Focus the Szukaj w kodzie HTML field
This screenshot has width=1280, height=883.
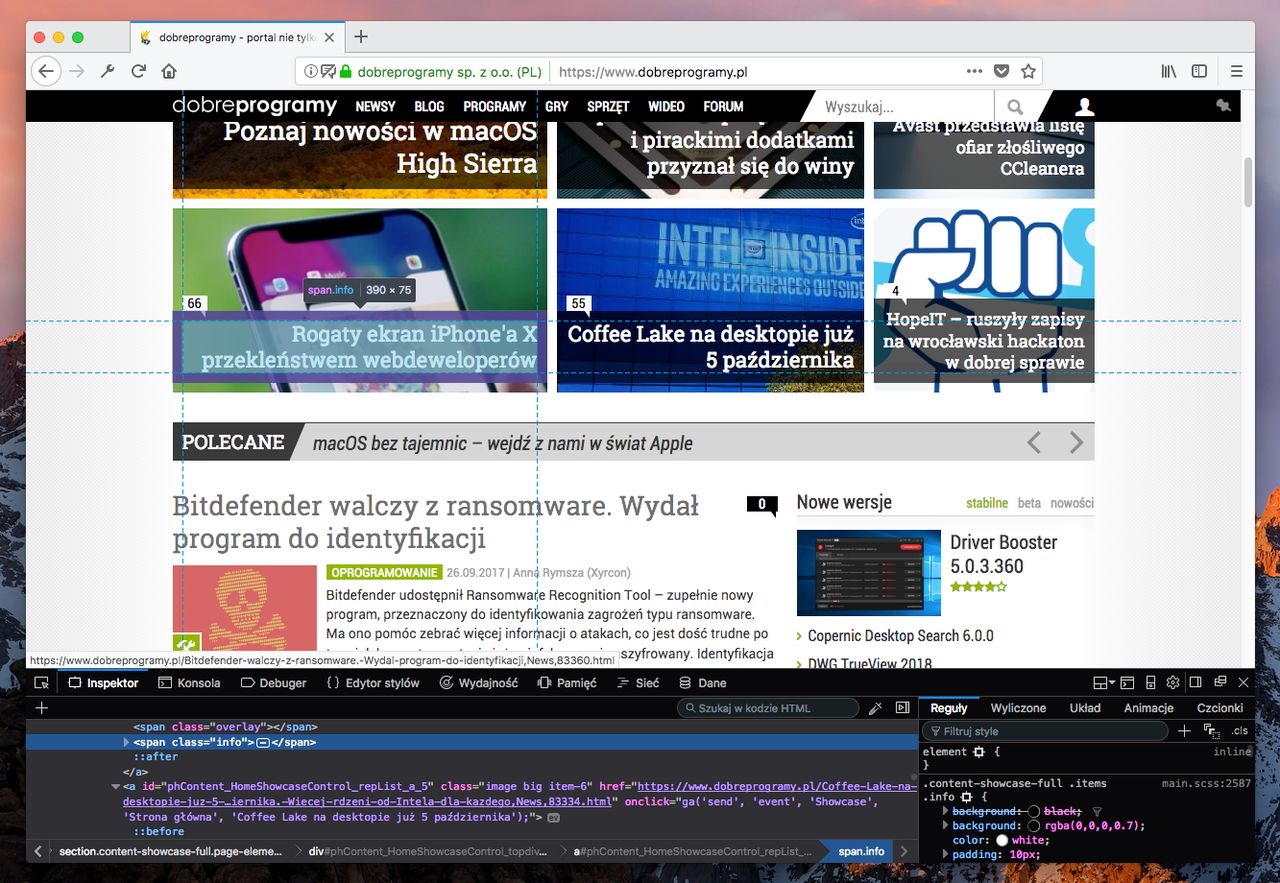coord(768,708)
